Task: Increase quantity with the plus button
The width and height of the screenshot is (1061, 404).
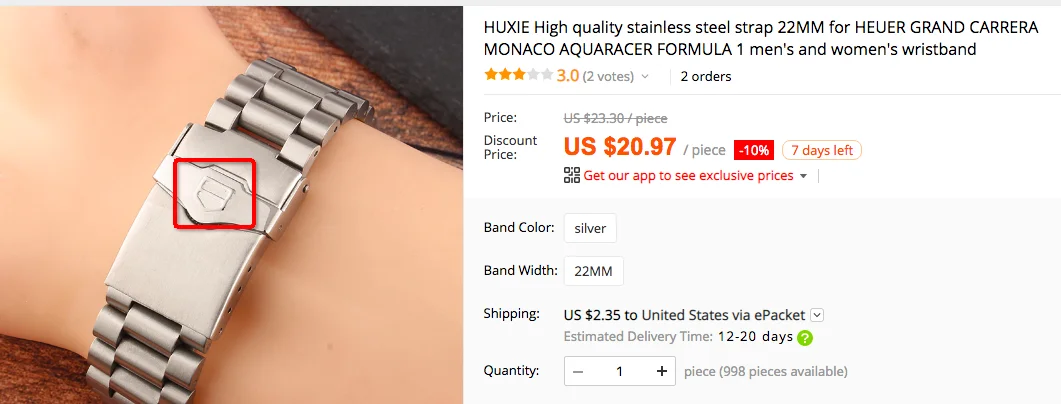Action: 661,371
